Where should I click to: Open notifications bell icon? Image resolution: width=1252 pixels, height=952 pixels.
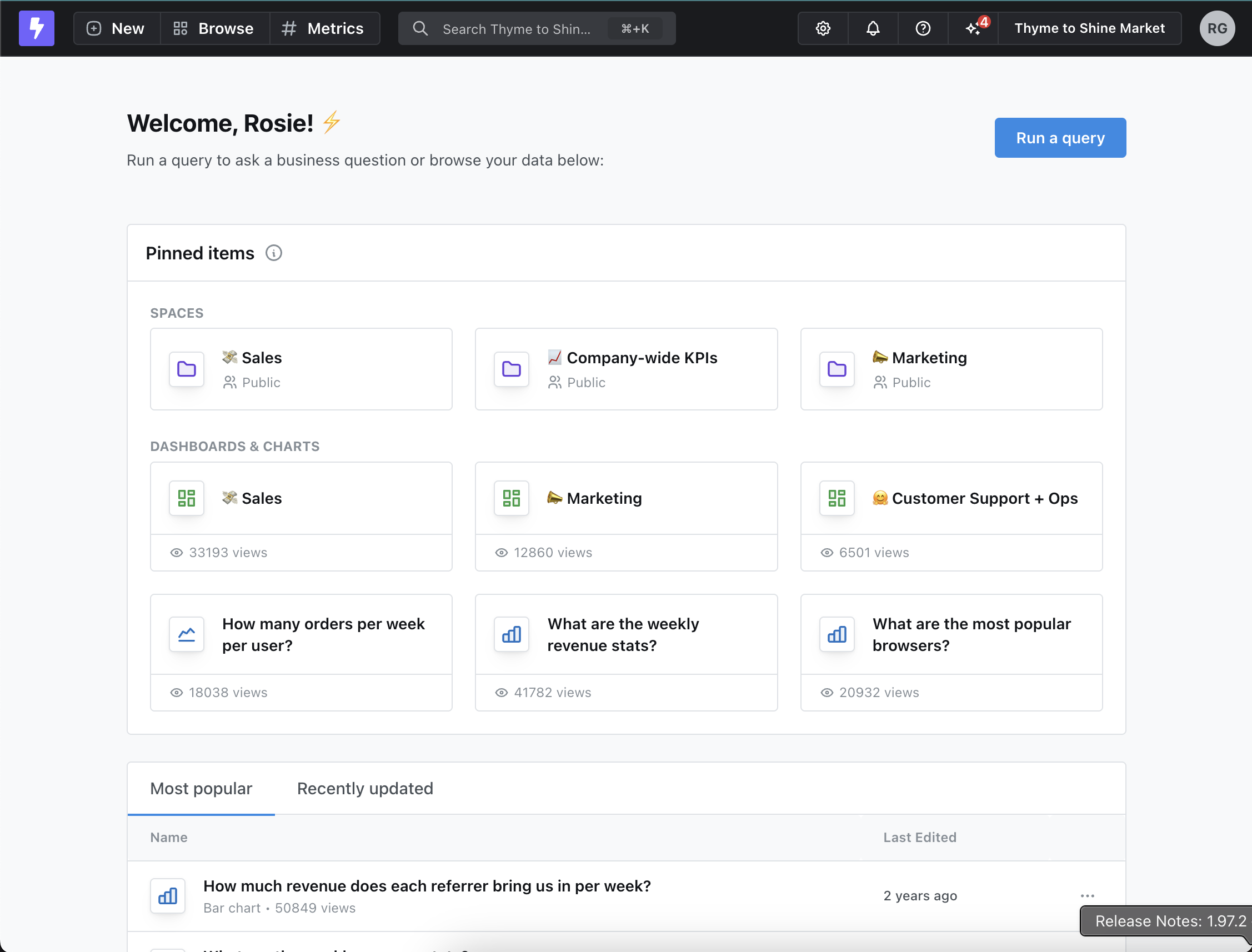(873, 28)
